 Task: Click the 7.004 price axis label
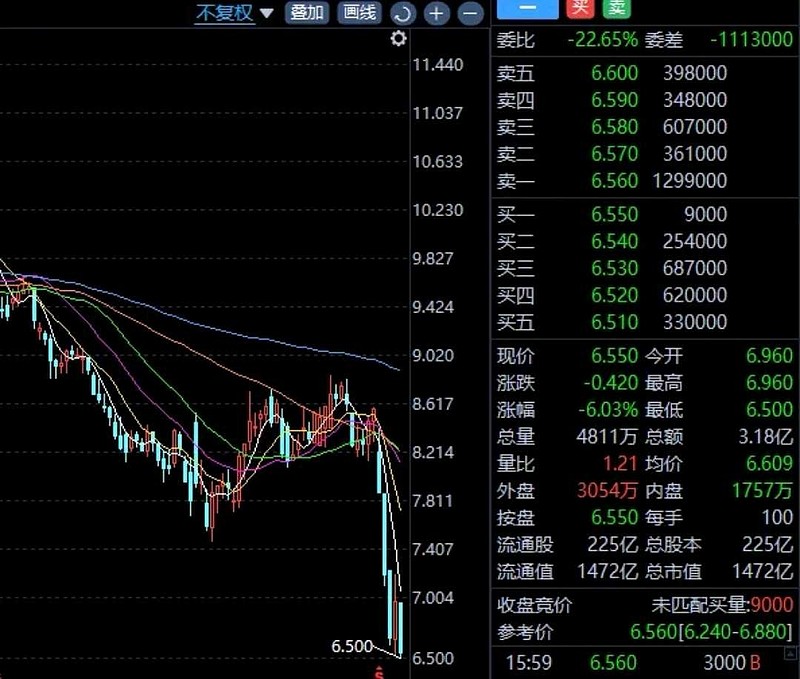point(433,598)
